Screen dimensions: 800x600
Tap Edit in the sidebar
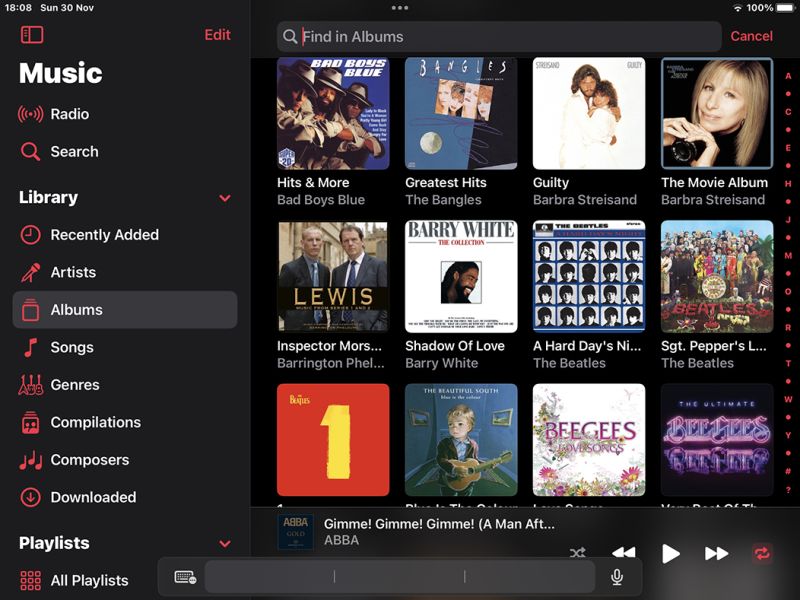click(x=217, y=35)
